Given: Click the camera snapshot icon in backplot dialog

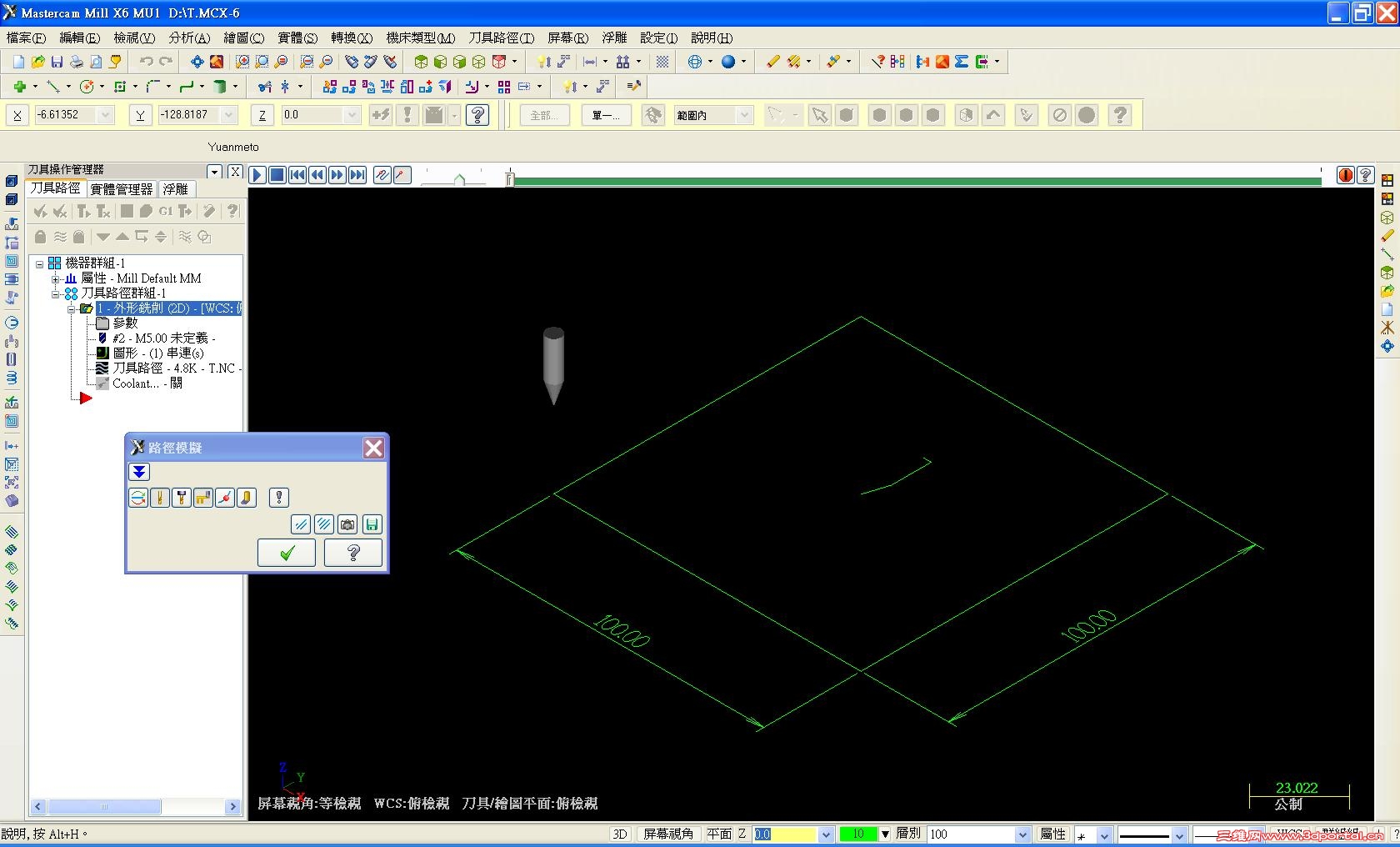Looking at the screenshot, I should (x=348, y=524).
